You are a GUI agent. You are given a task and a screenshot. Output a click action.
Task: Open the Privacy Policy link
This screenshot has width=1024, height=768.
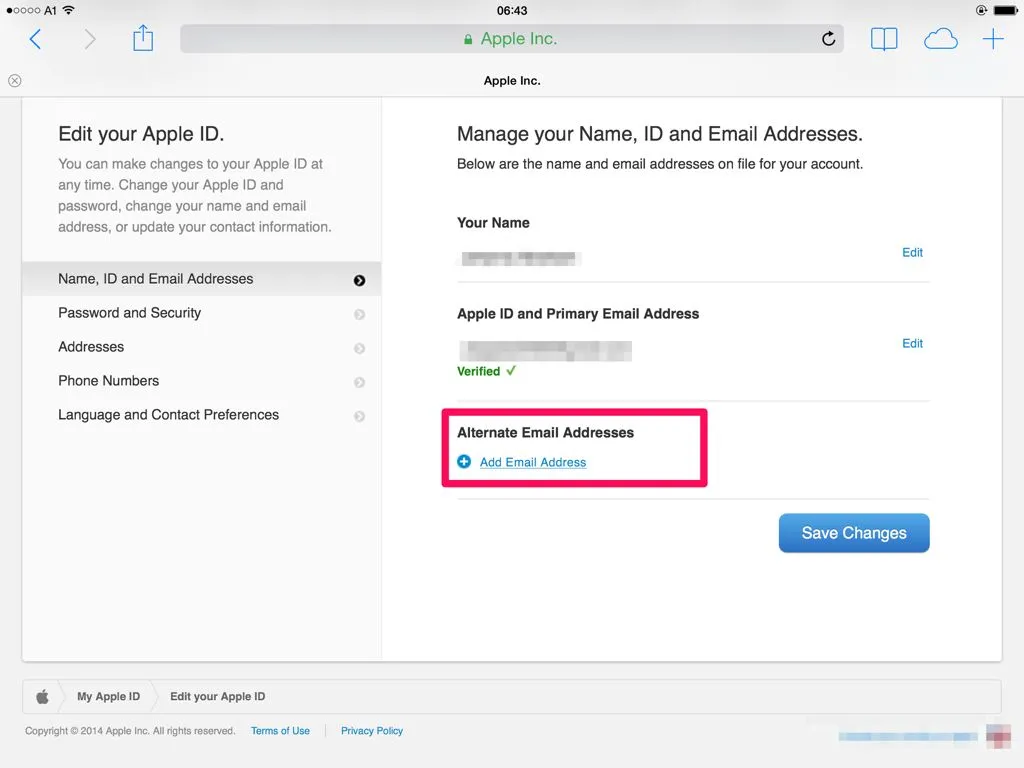[x=372, y=731]
